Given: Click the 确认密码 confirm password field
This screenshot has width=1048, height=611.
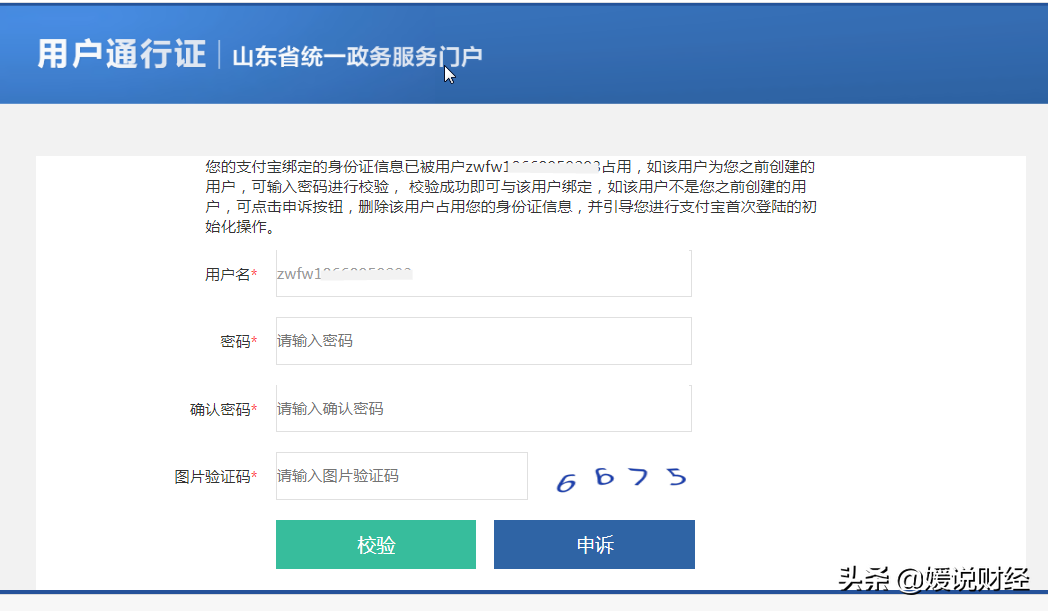Looking at the screenshot, I should pos(483,408).
